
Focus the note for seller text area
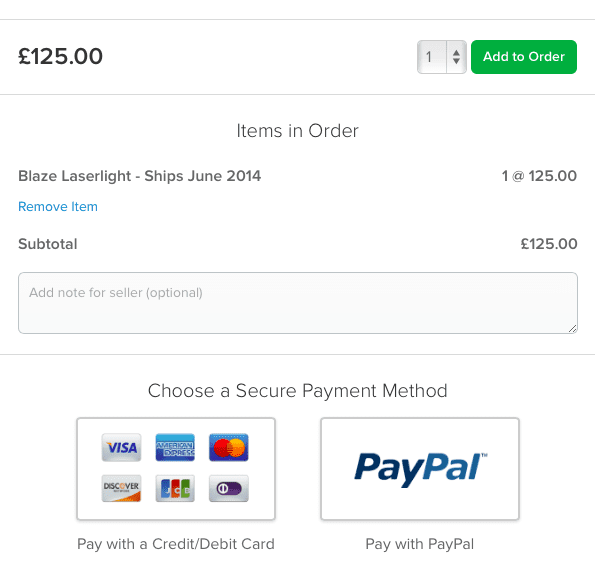click(298, 303)
